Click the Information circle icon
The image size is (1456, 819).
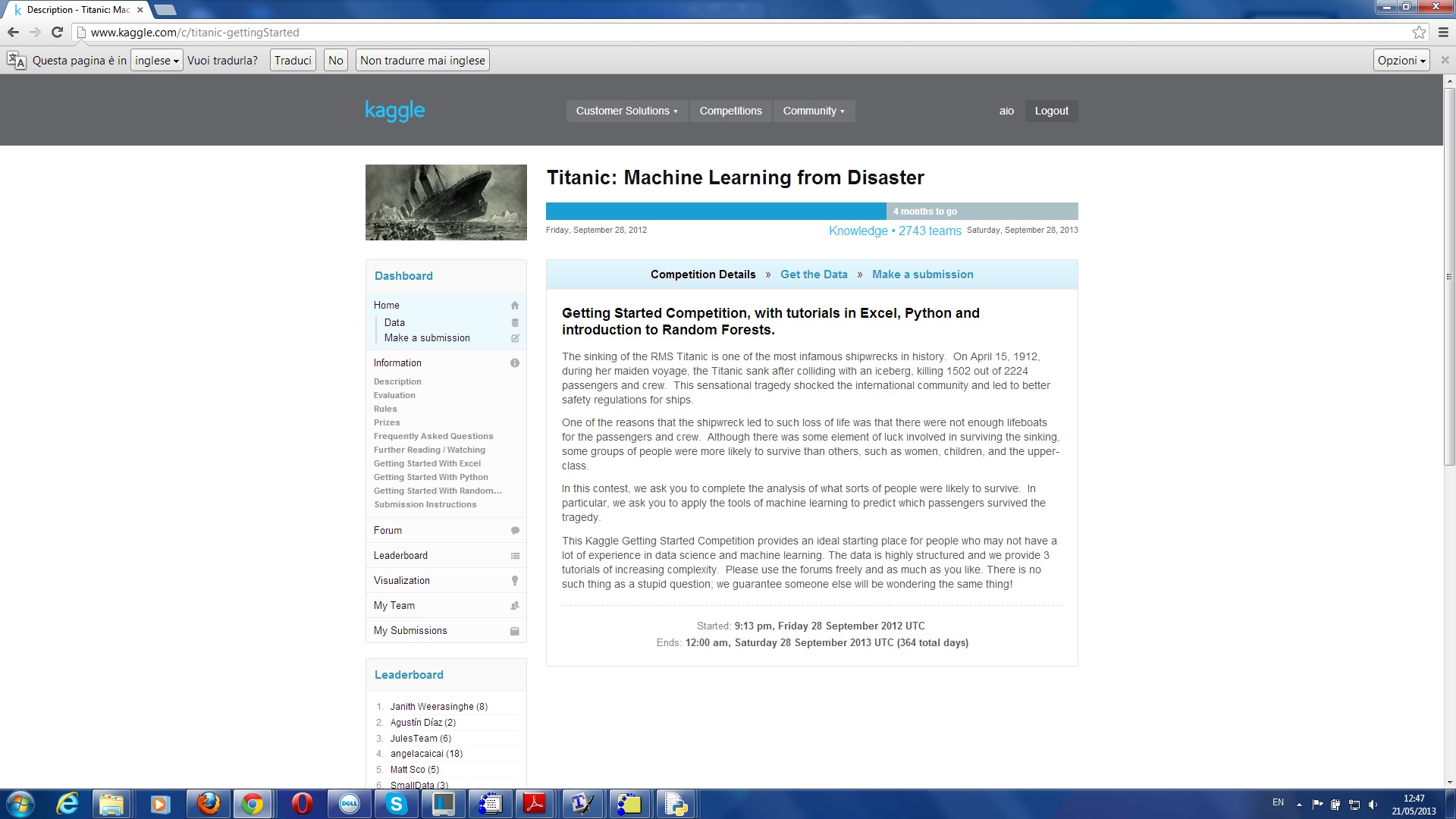[x=515, y=363]
